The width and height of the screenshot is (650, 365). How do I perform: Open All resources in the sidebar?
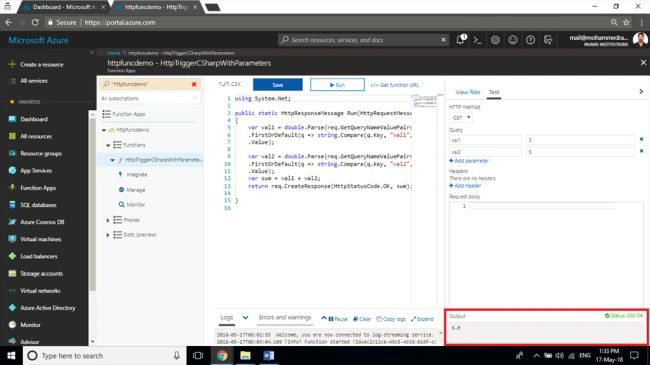36,136
